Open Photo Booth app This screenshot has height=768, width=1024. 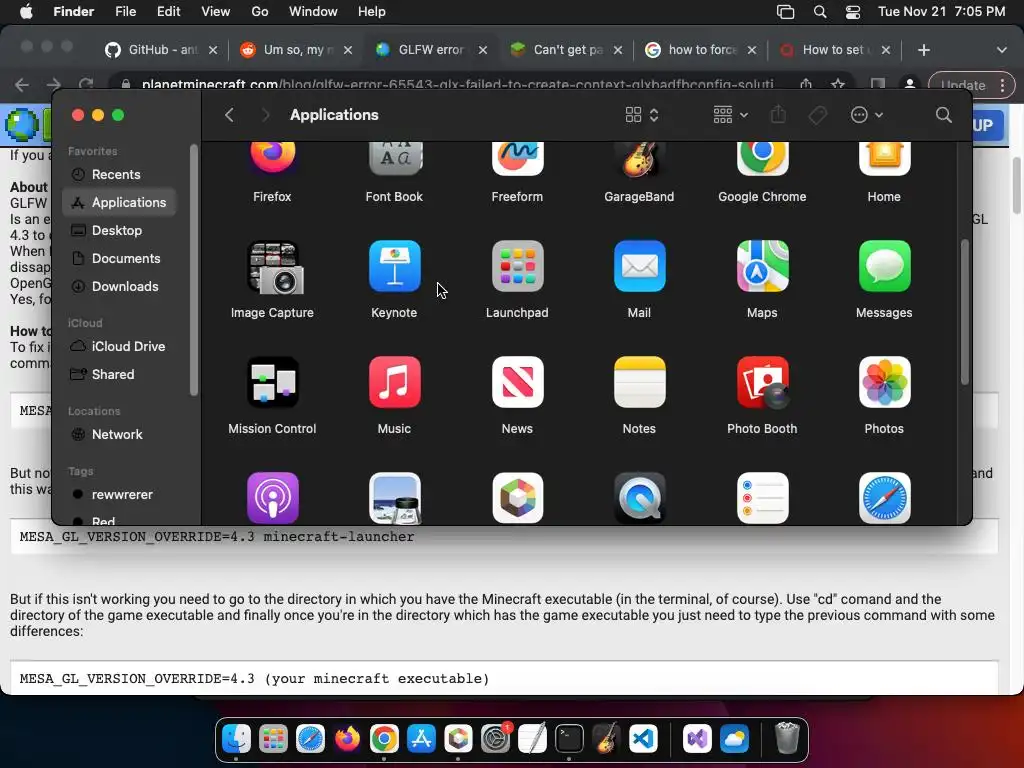point(762,382)
